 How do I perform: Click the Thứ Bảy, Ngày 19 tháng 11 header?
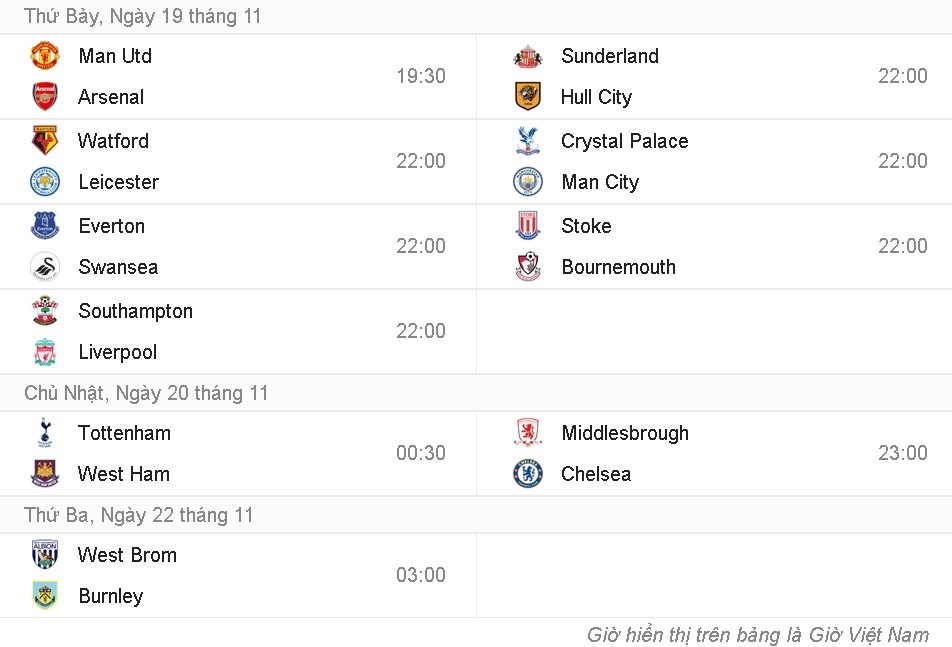pos(143,16)
